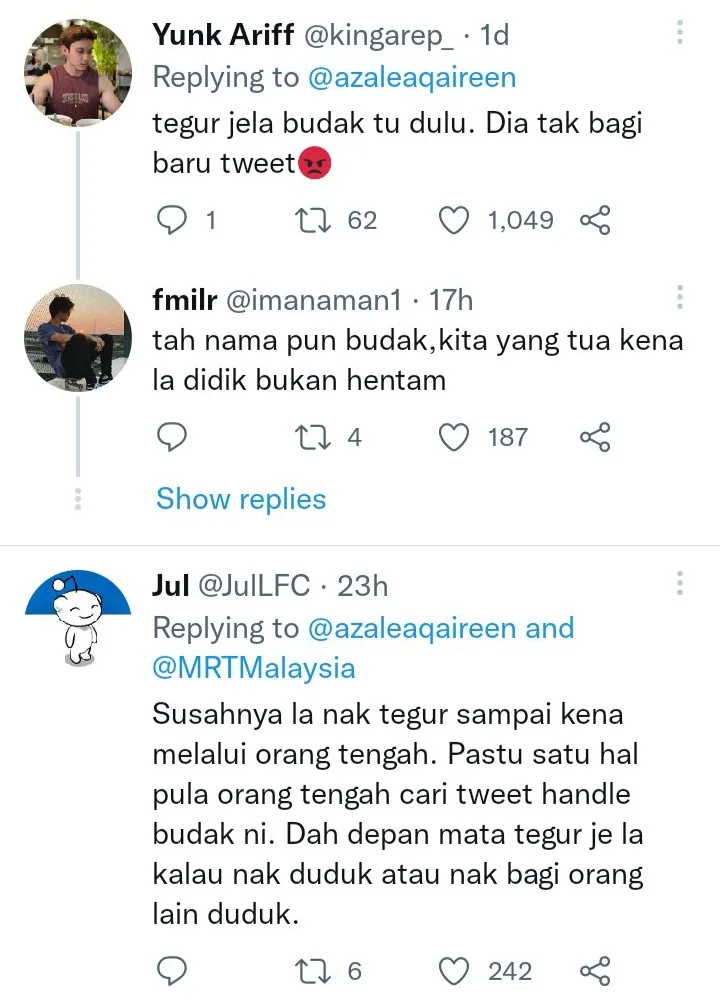This screenshot has width=720, height=1008.
Task: Reply to Jul's tweet
Action: [x=173, y=971]
